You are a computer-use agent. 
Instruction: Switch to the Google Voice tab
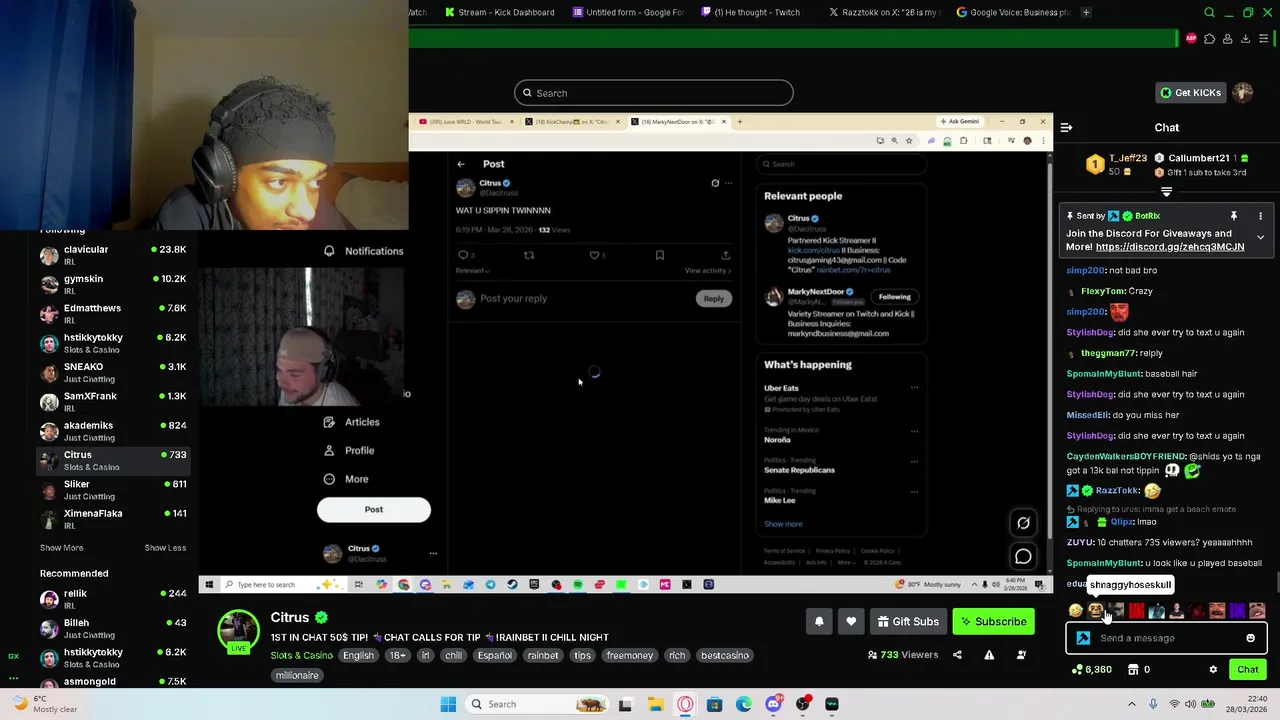[x=1012, y=12]
